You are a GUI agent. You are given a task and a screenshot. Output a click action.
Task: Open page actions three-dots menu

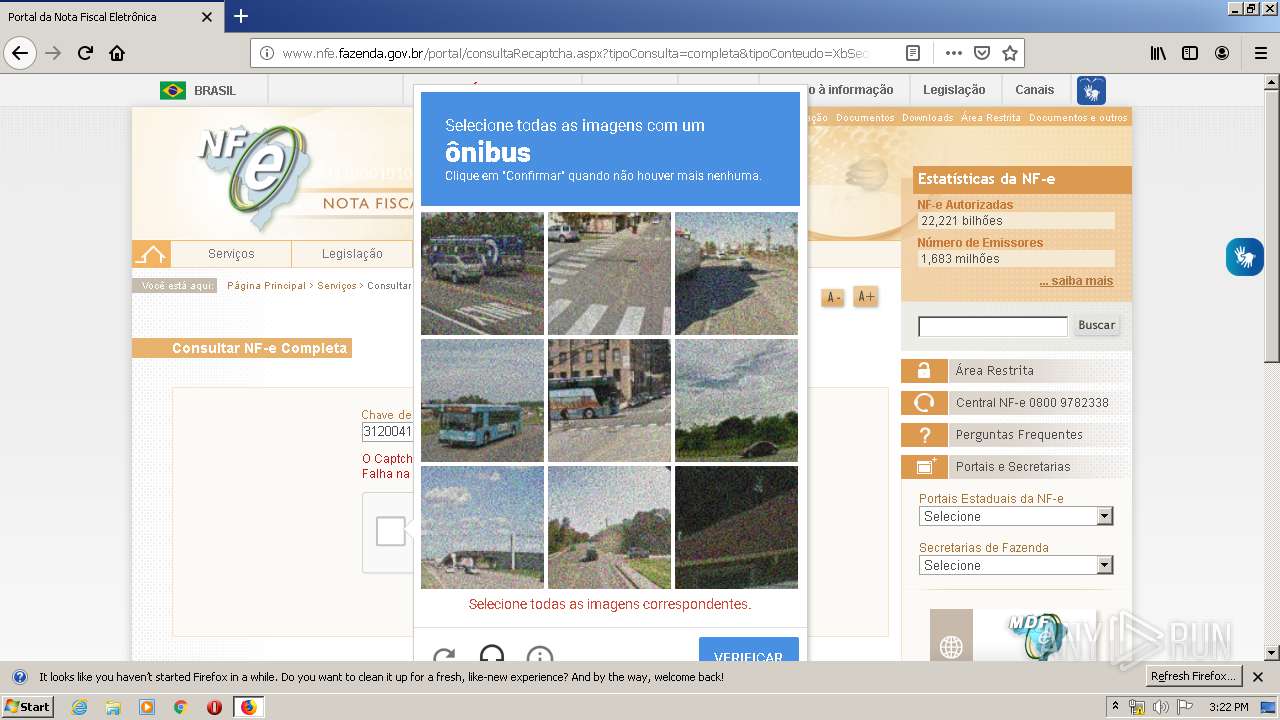point(953,53)
